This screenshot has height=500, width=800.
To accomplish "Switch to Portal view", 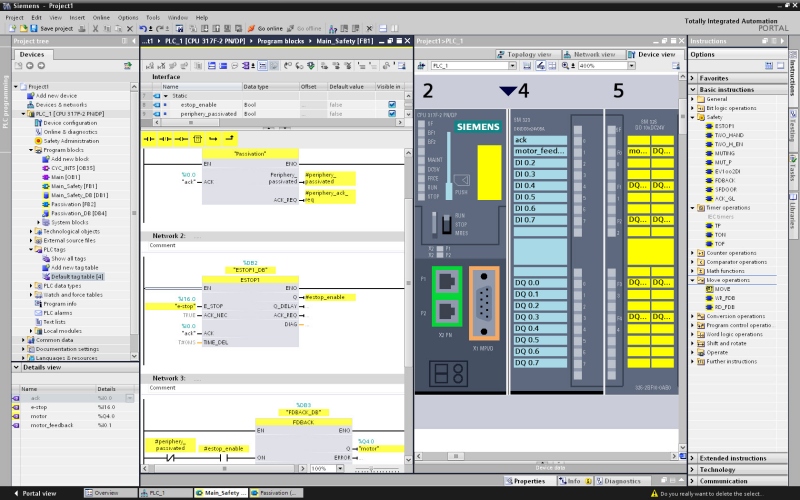I will (33, 493).
